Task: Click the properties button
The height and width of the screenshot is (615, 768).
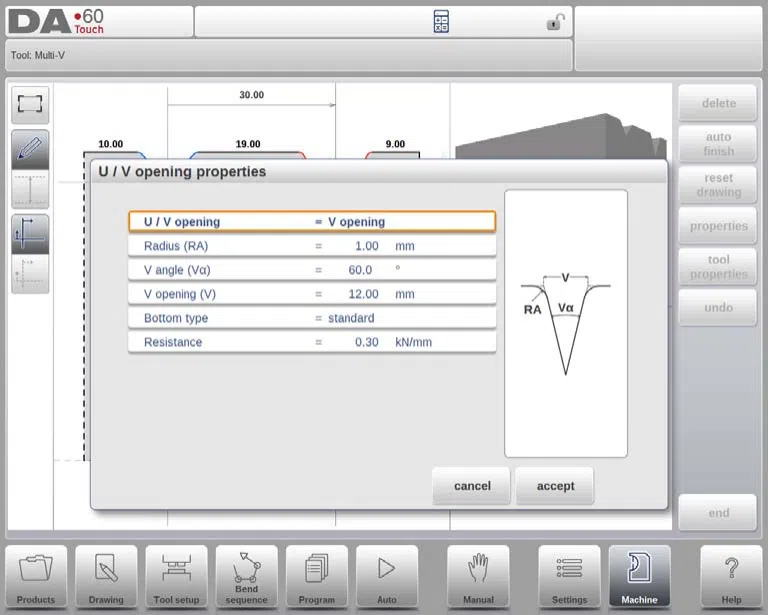Action: pyautogui.click(x=718, y=226)
